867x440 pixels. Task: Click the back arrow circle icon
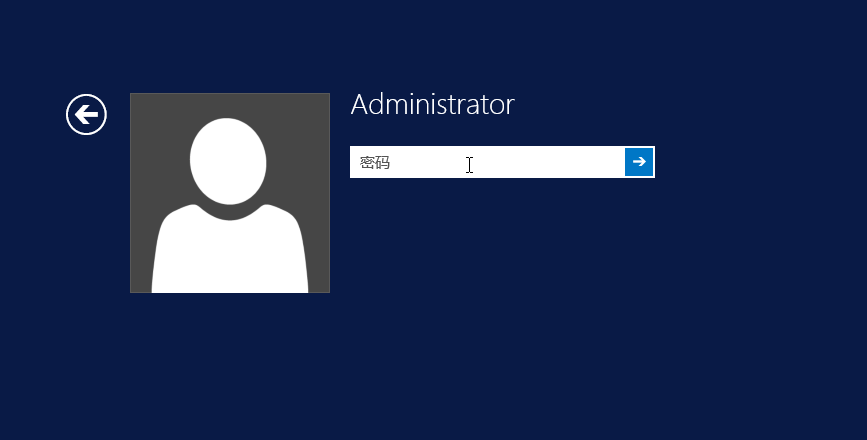[86, 114]
